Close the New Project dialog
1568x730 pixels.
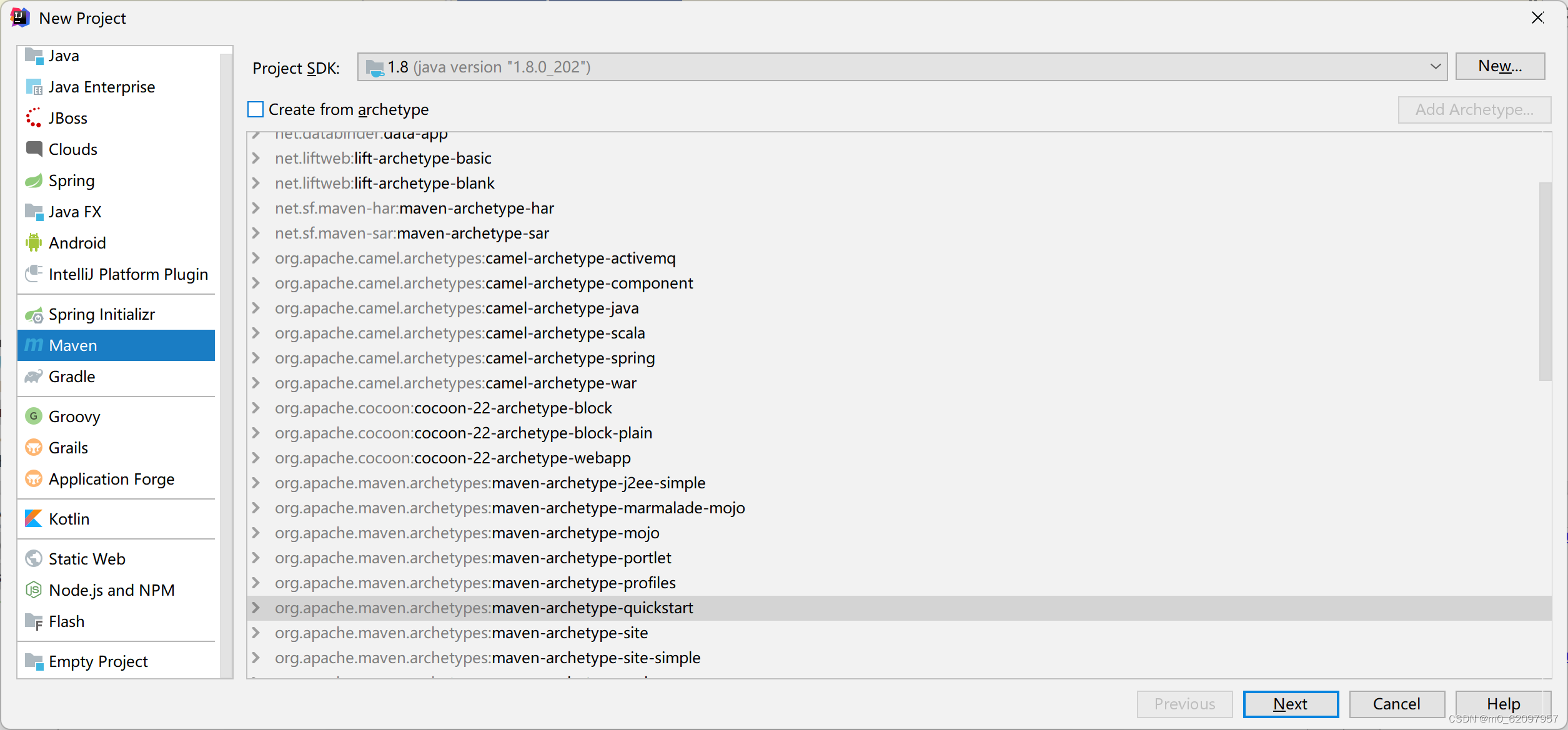click(x=1537, y=17)
